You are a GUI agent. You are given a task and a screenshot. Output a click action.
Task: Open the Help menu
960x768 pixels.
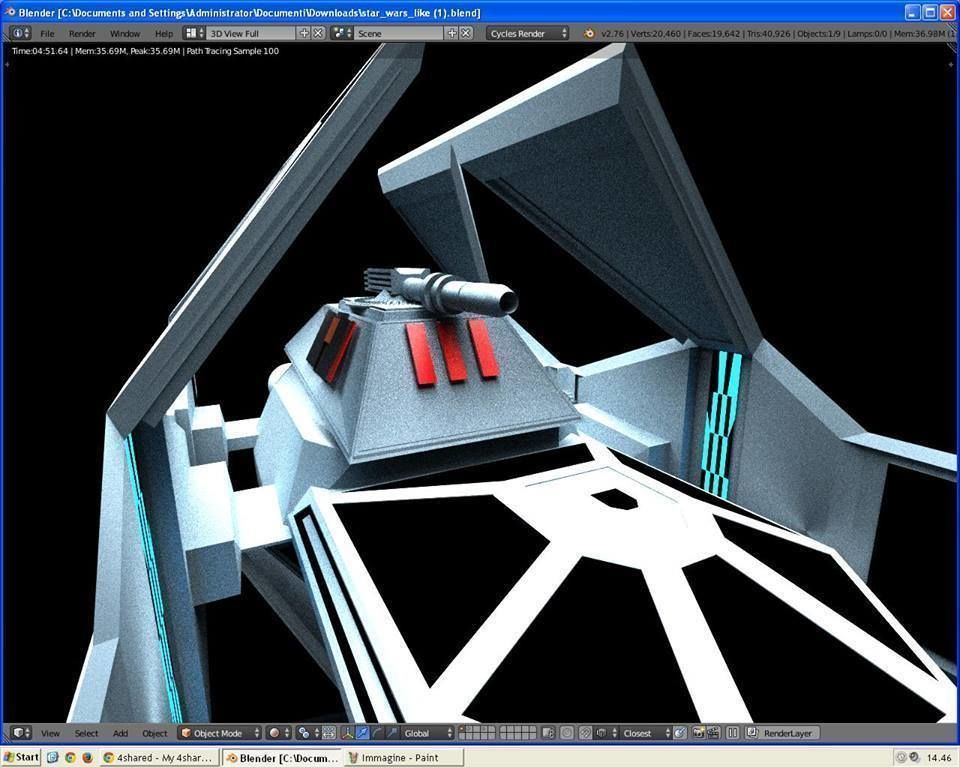[x=163, y=34]
